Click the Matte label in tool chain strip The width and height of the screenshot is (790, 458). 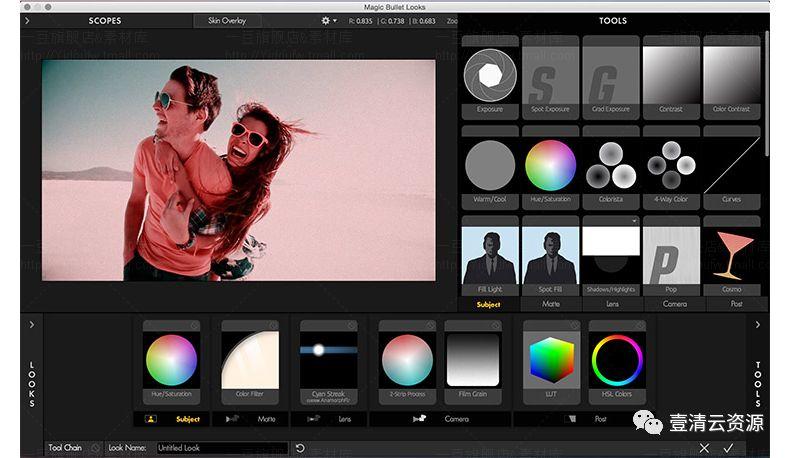tap(267, 419)
